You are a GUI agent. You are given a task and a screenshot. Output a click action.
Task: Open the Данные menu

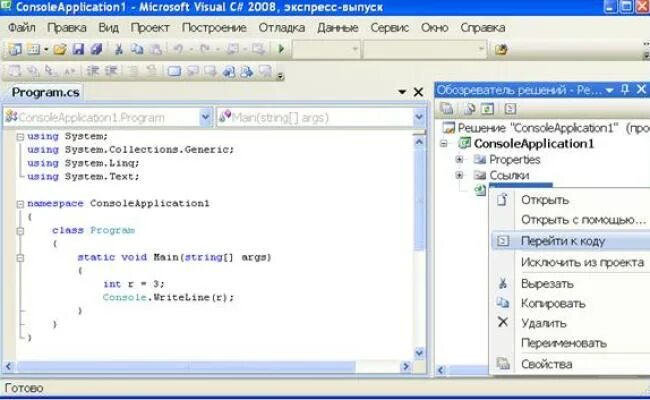338,28
